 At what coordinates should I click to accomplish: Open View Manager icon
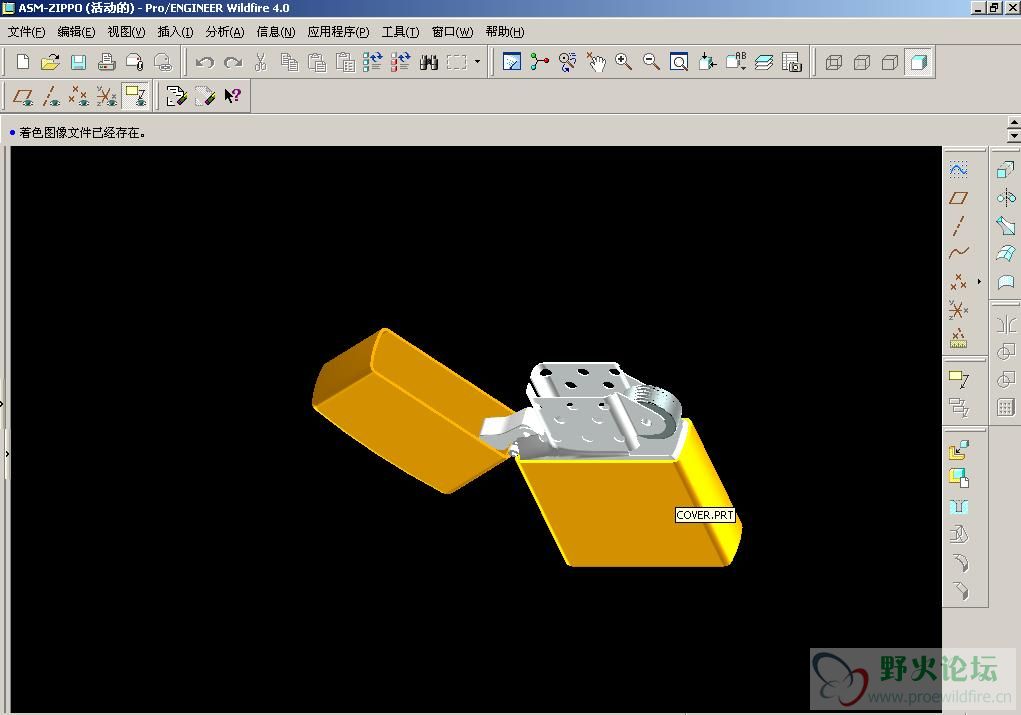(x=792, y=62)
